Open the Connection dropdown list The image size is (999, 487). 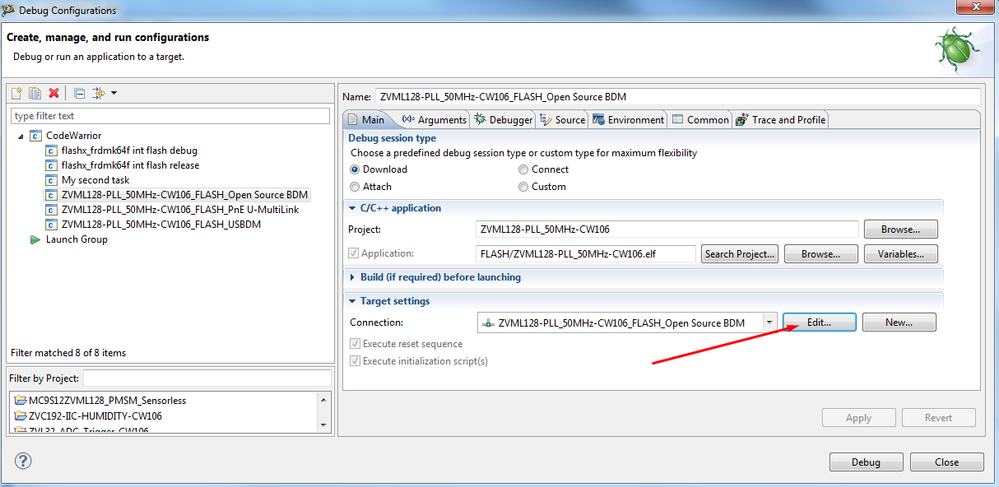click(770, 323)
